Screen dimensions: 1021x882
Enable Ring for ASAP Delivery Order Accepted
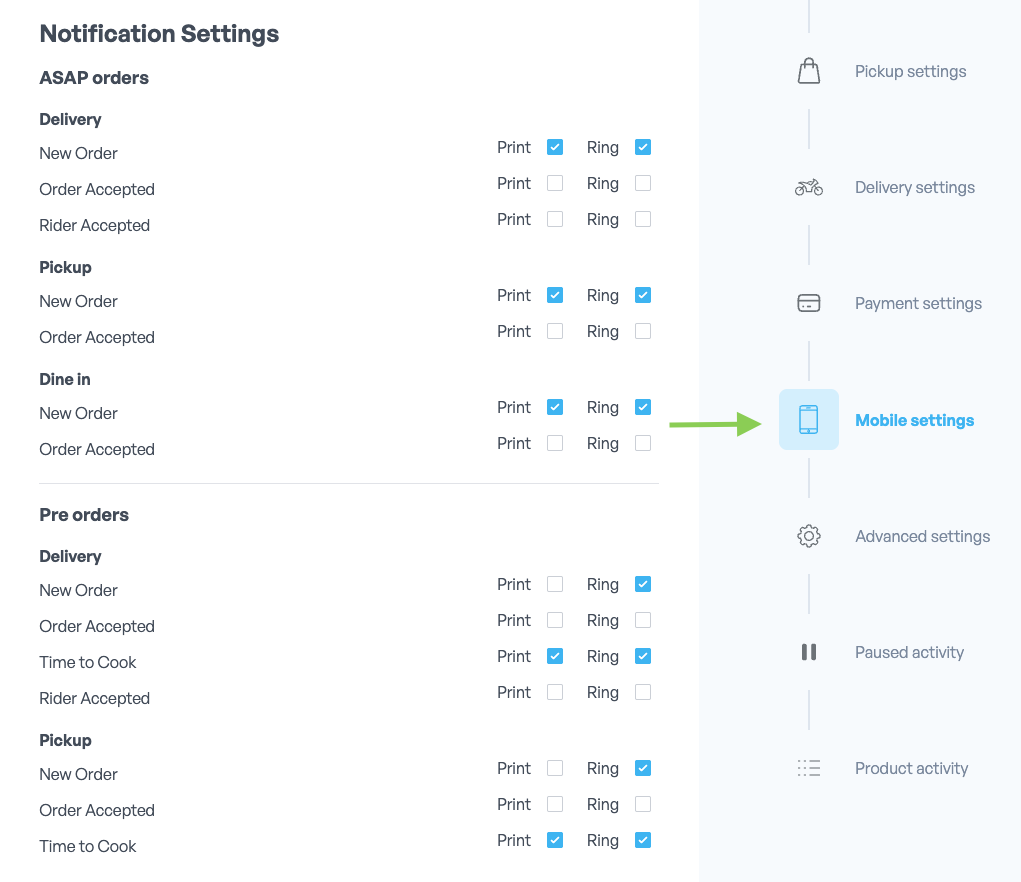(643, 183)
